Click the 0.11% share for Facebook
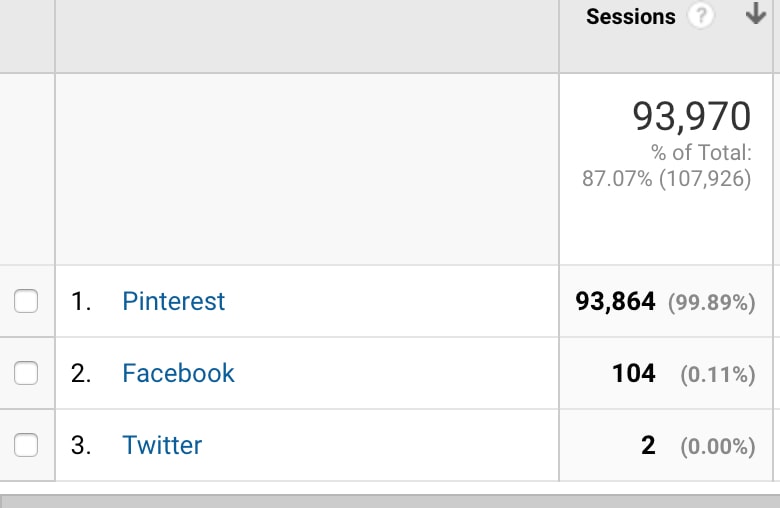780x508 pixels. [718, 375]
